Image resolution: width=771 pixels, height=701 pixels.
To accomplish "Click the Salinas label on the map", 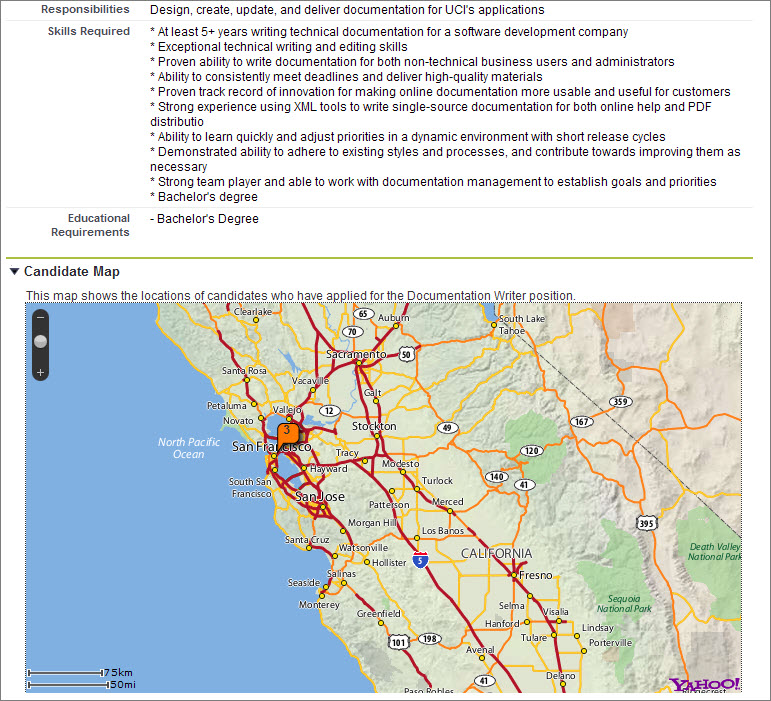I will (341, 573).
